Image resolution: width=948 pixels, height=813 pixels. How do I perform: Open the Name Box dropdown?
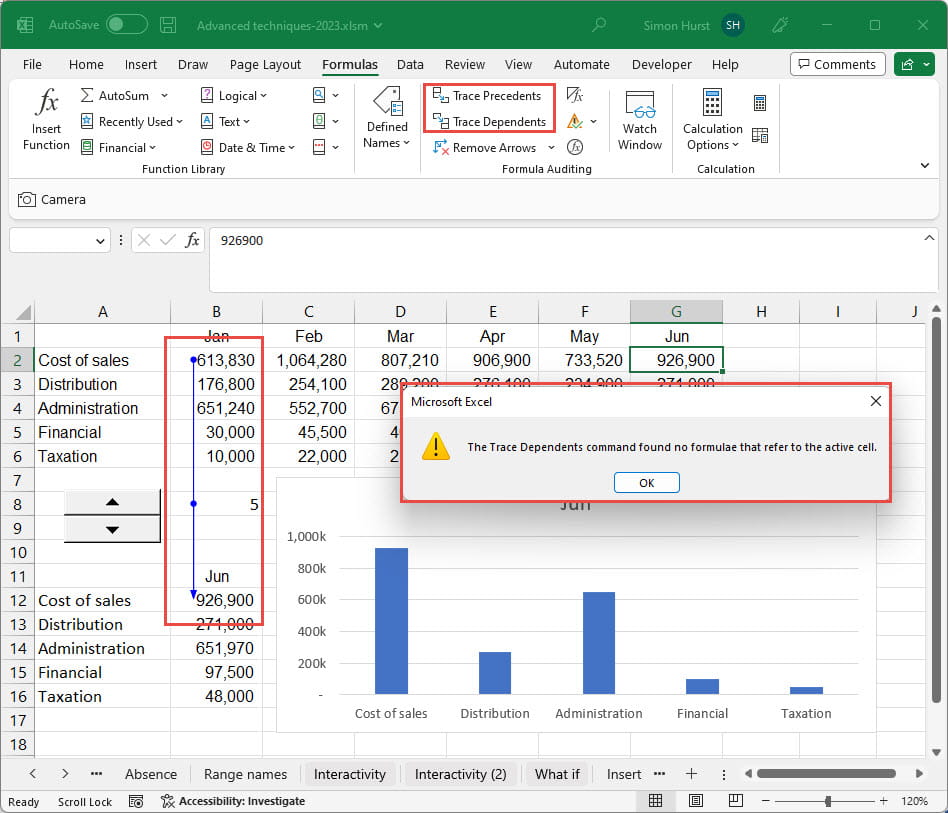tap(101, 241)
